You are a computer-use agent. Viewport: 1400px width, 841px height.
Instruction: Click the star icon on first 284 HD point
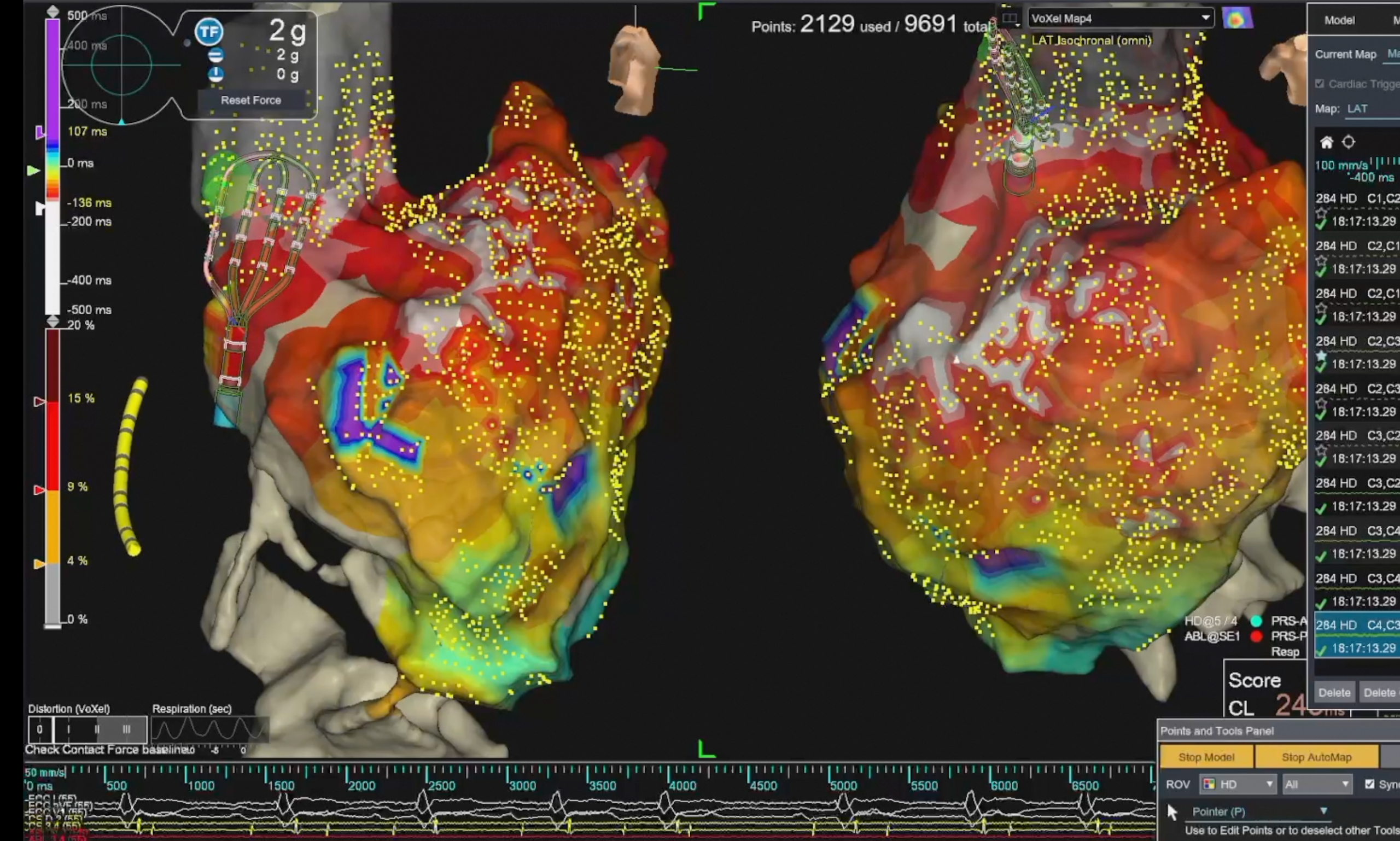point(1321,213)
